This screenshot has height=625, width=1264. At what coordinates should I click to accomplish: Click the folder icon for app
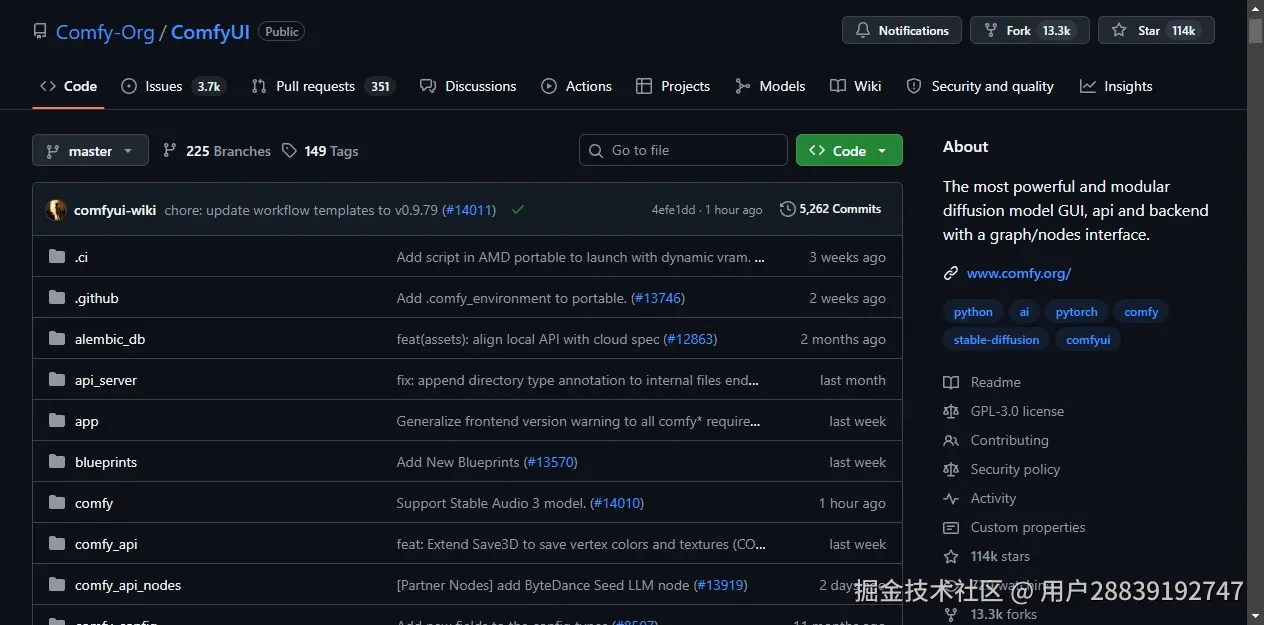(x=57, y=421)
